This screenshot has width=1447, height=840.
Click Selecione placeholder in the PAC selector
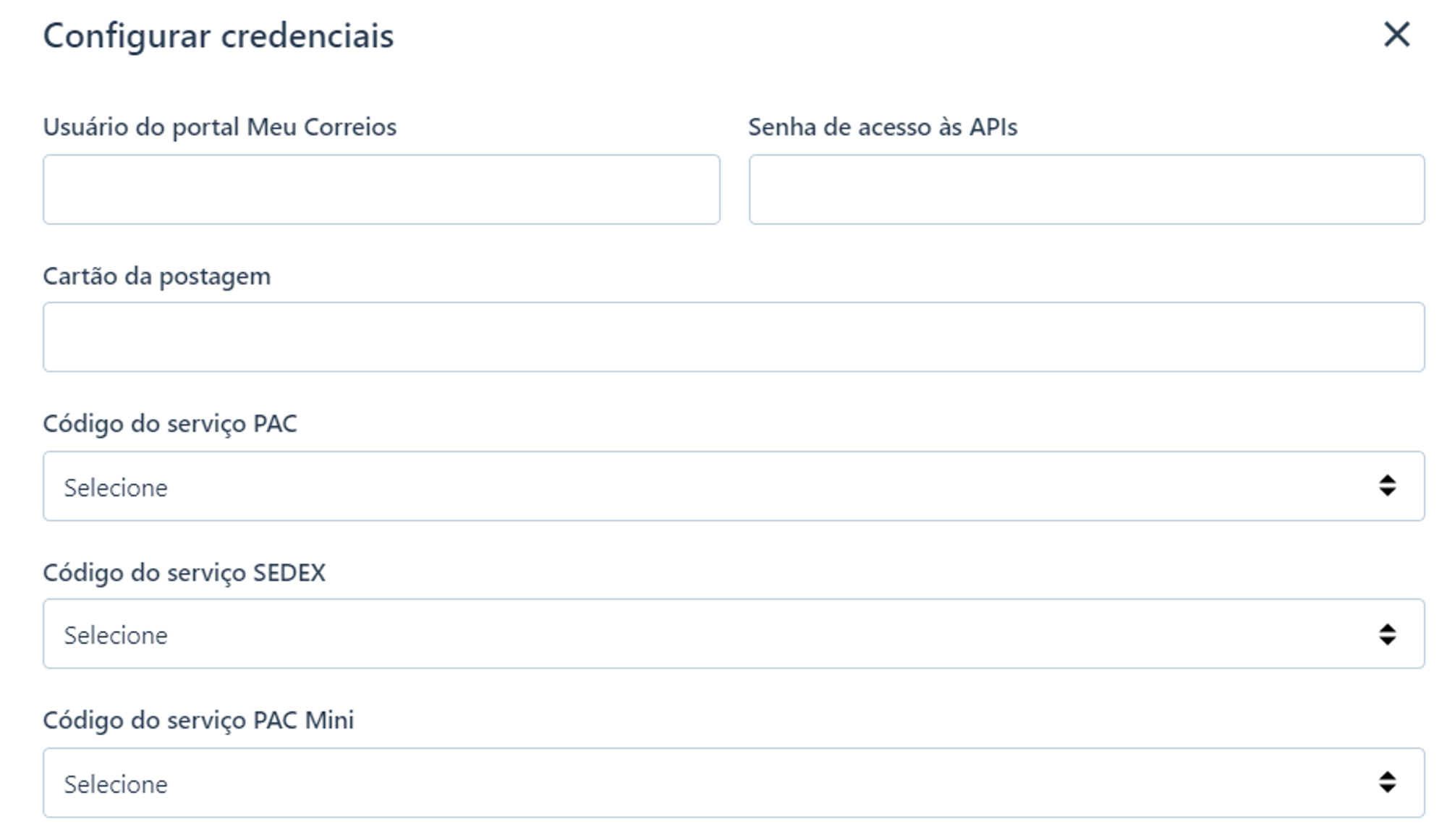pos(116,488)
